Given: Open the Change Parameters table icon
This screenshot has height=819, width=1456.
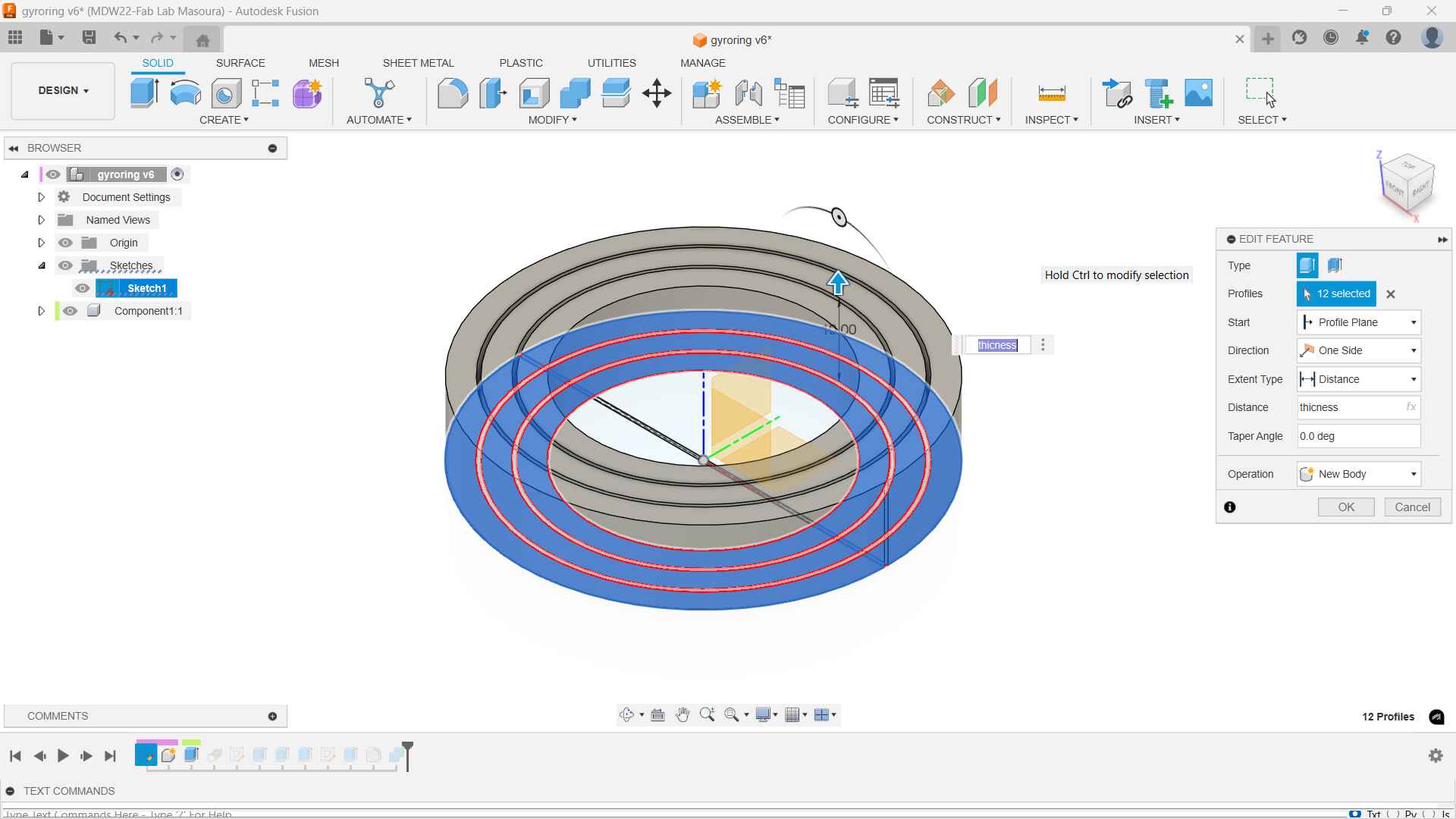Looking at the screenshot, I should 884,93.
